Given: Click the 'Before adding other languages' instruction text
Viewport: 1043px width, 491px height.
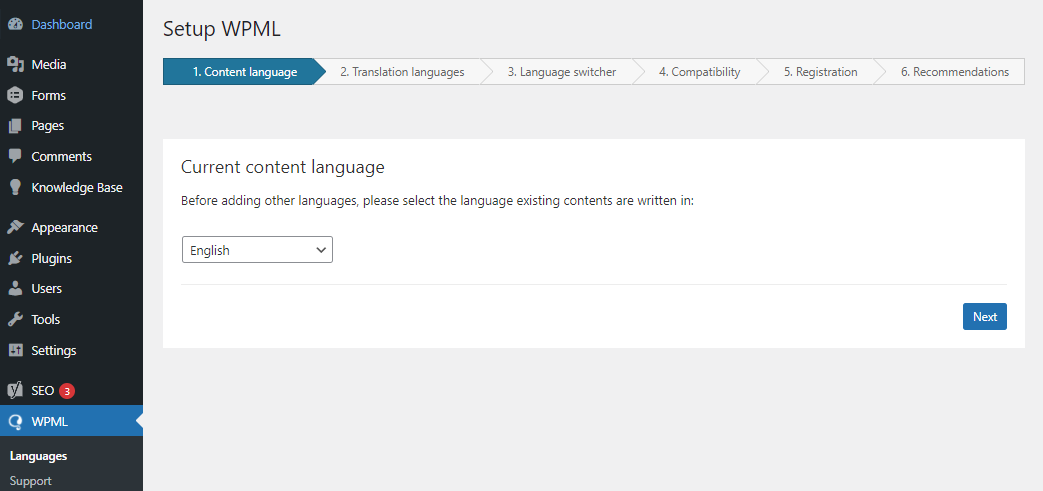Looking at the screenshot, I should [437, 201].
